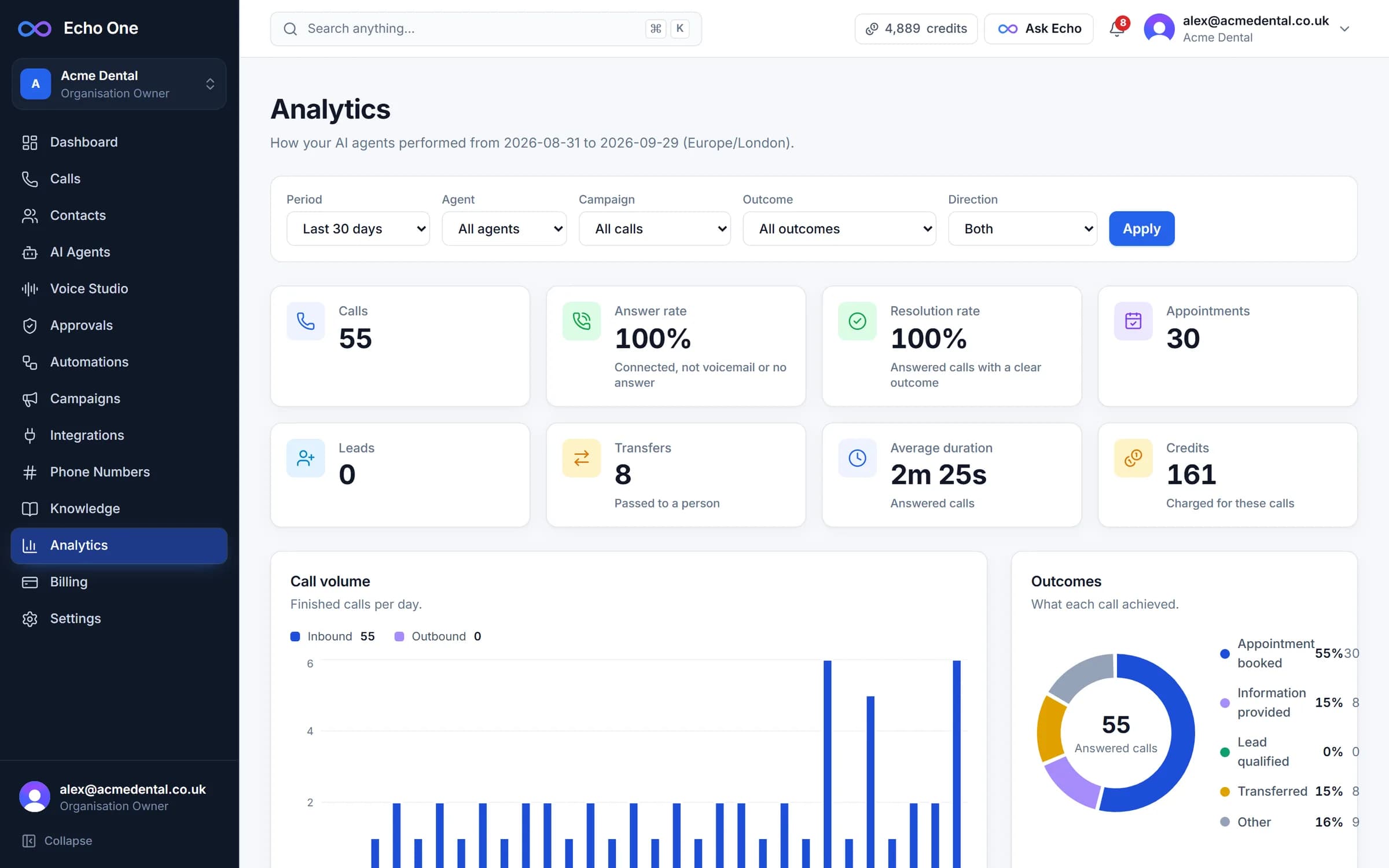This screenshot has width=1389, height=868.
Task: Click the Echo One infinity logo
Action: (35, 28)
